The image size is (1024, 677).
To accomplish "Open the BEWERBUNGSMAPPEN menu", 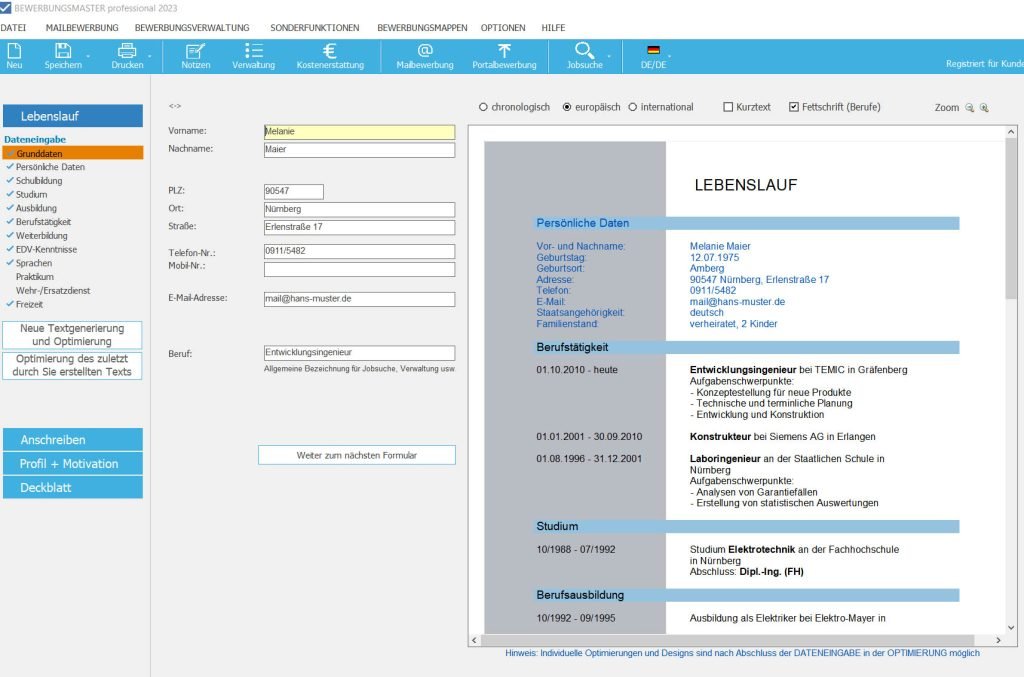I will pyautogui.click(x=422, y=27).
